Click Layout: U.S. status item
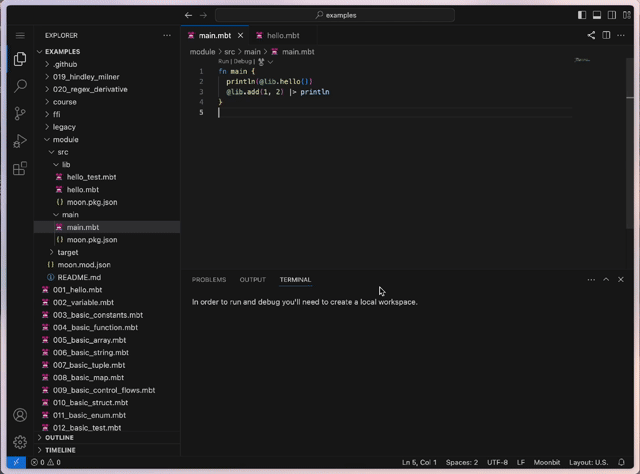Viewport: 640px width, 474px height. (589, 462)
